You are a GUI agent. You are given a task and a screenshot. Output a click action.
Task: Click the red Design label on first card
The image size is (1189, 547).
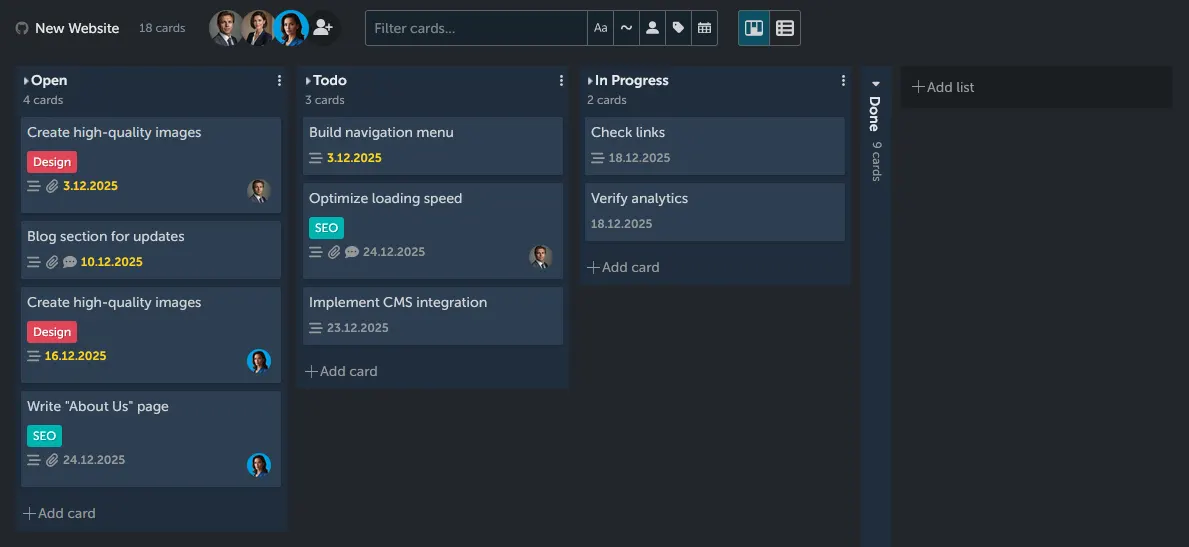coord(52,162)
